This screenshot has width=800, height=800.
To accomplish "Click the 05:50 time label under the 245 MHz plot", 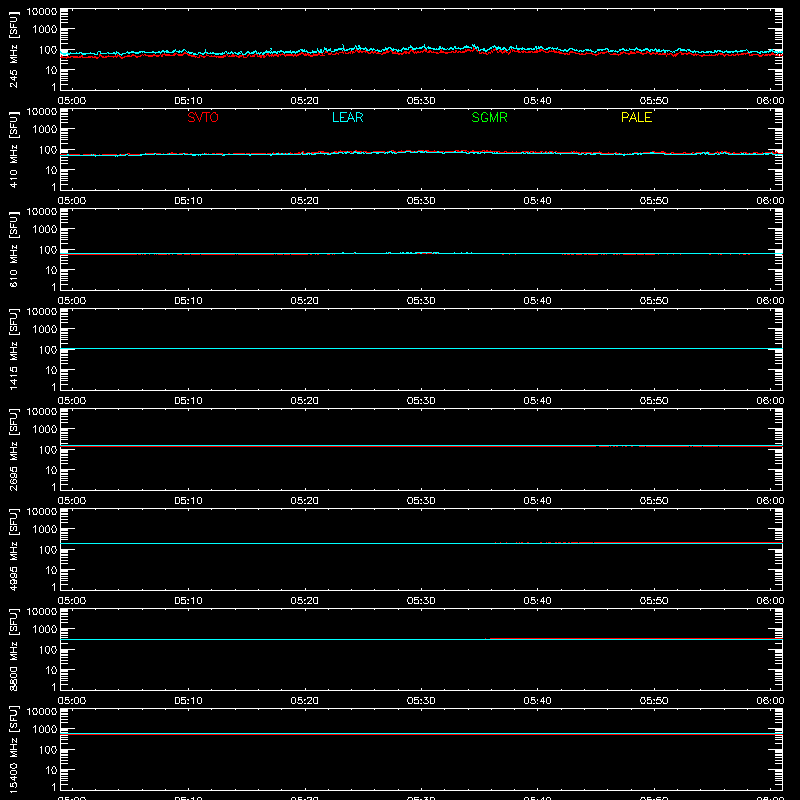I will (654, 101).
